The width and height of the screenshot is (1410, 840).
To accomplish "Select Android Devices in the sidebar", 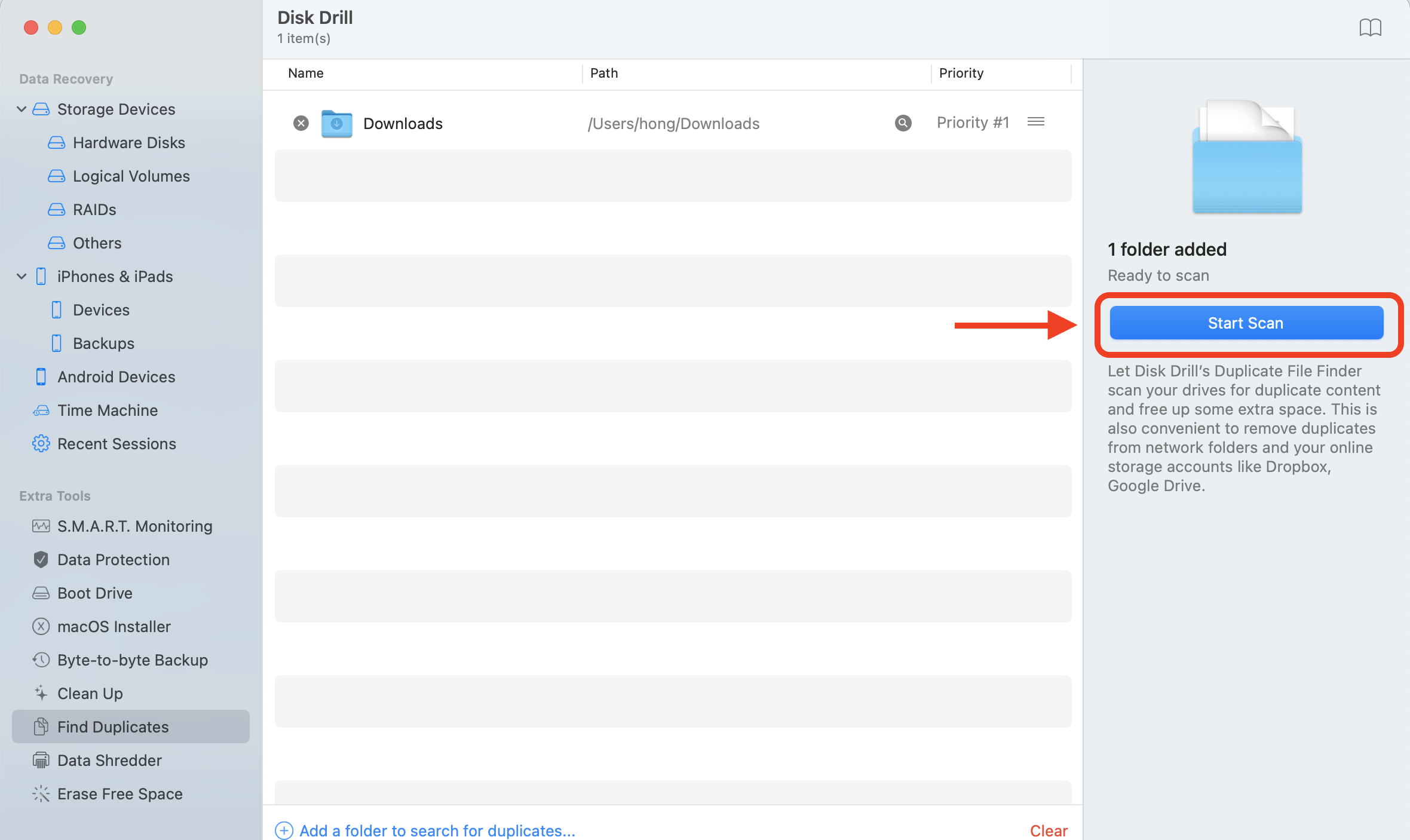I will [x=117, y=377].
